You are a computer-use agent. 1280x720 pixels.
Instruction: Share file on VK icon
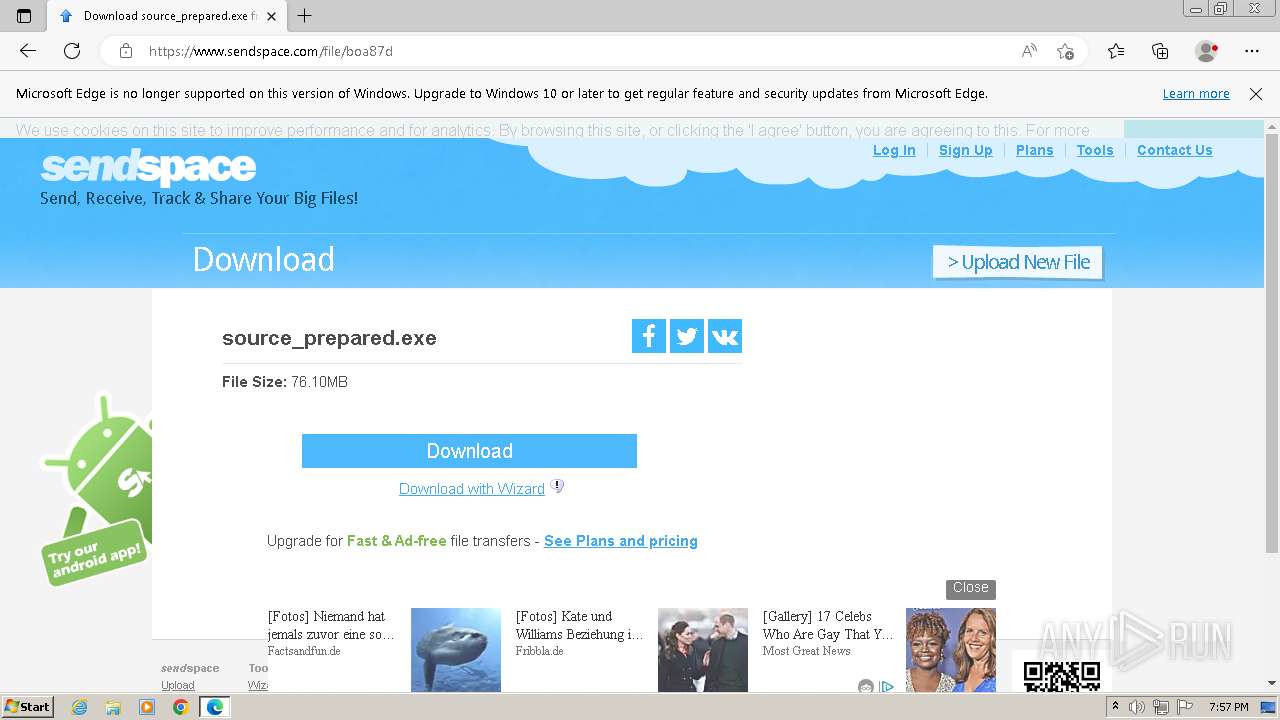725,336
